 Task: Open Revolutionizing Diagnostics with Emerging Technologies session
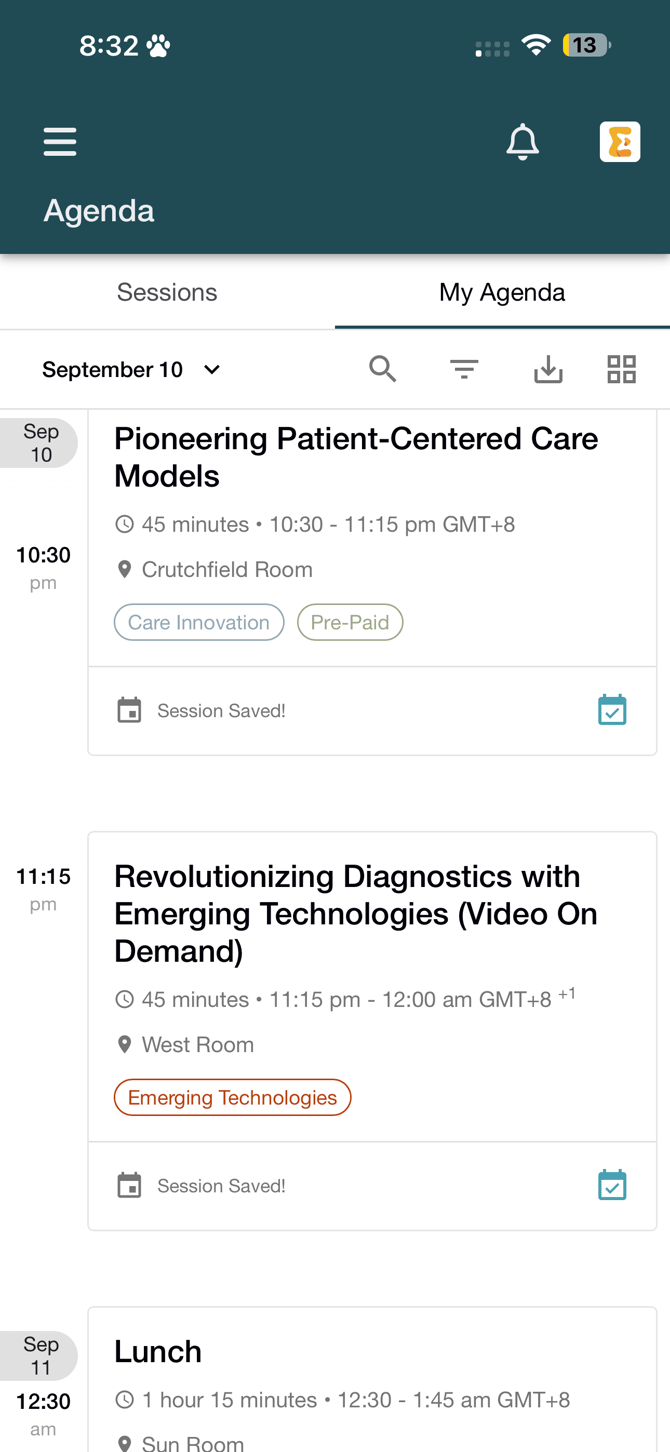point(356,913)
